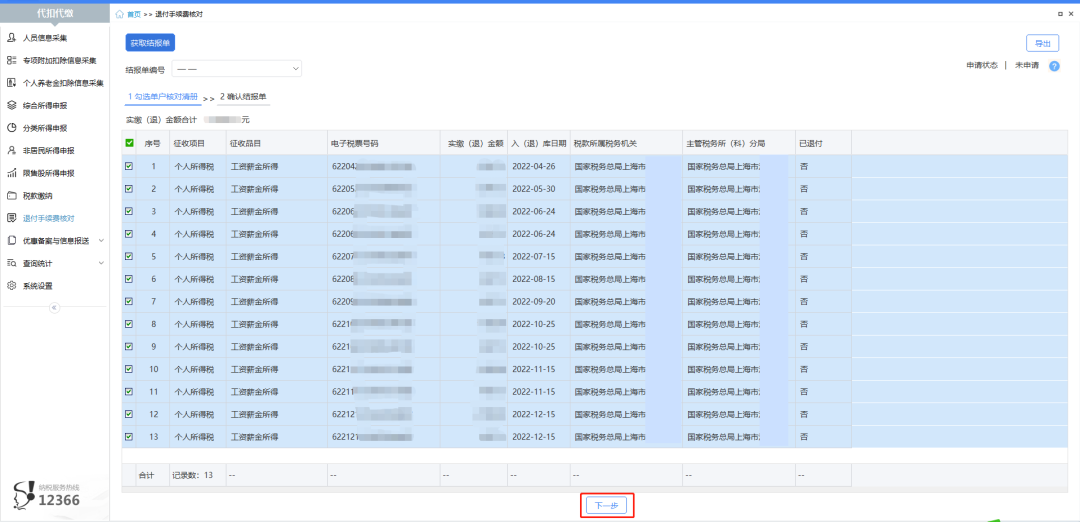Uncheck row 1 checkbox dated 2022-04-26
Image resolution: width=1080 pixels, height=522 pixels.
click(129, 166)
